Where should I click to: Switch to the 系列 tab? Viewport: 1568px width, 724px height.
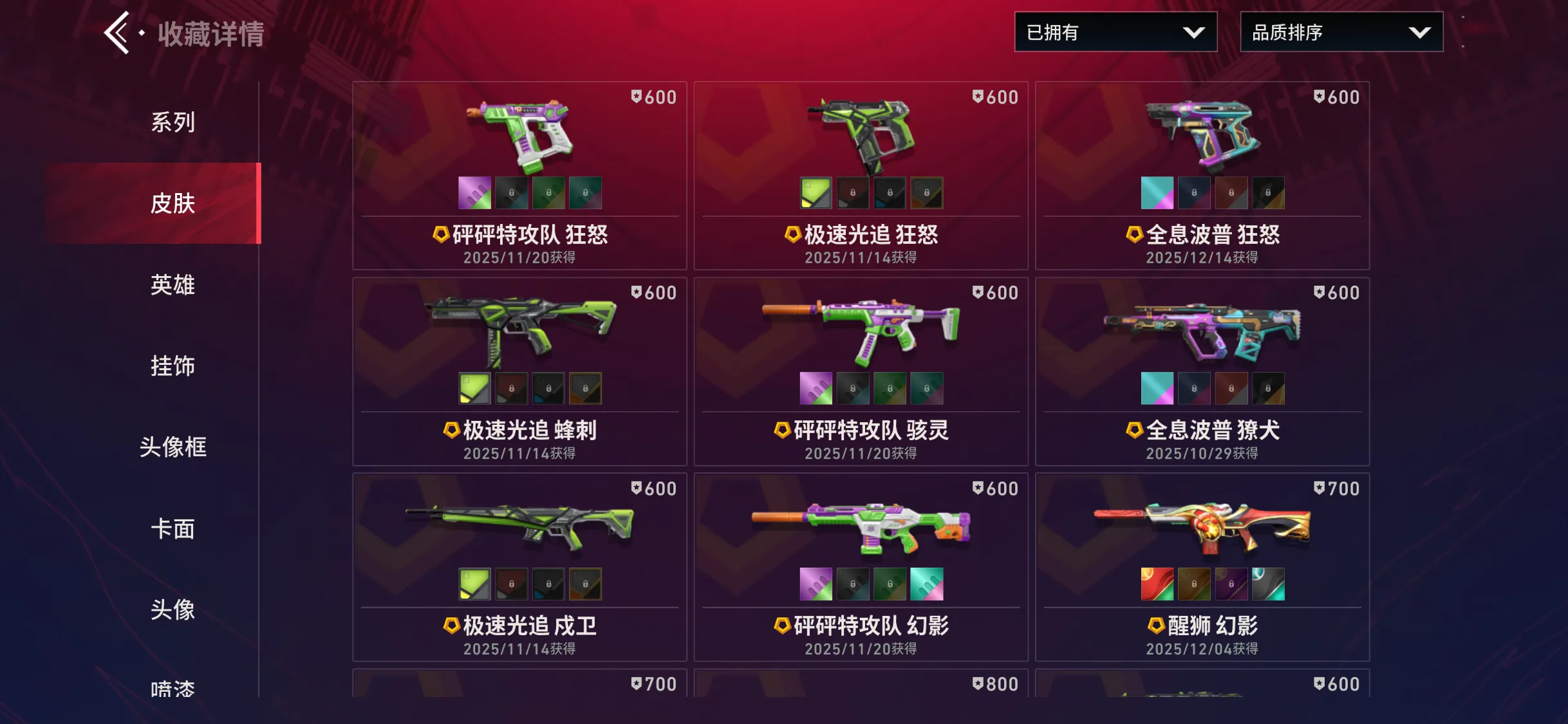(173, 122)
